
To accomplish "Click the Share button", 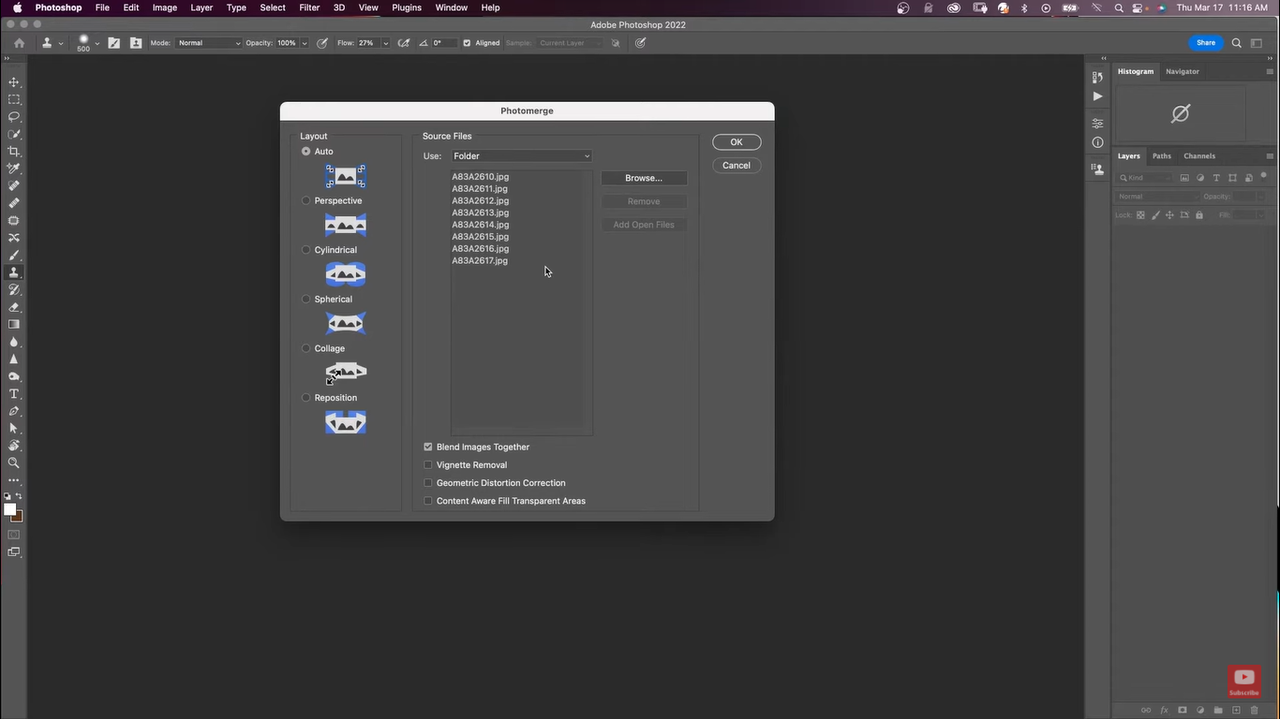I will [x=1206, y=43].
